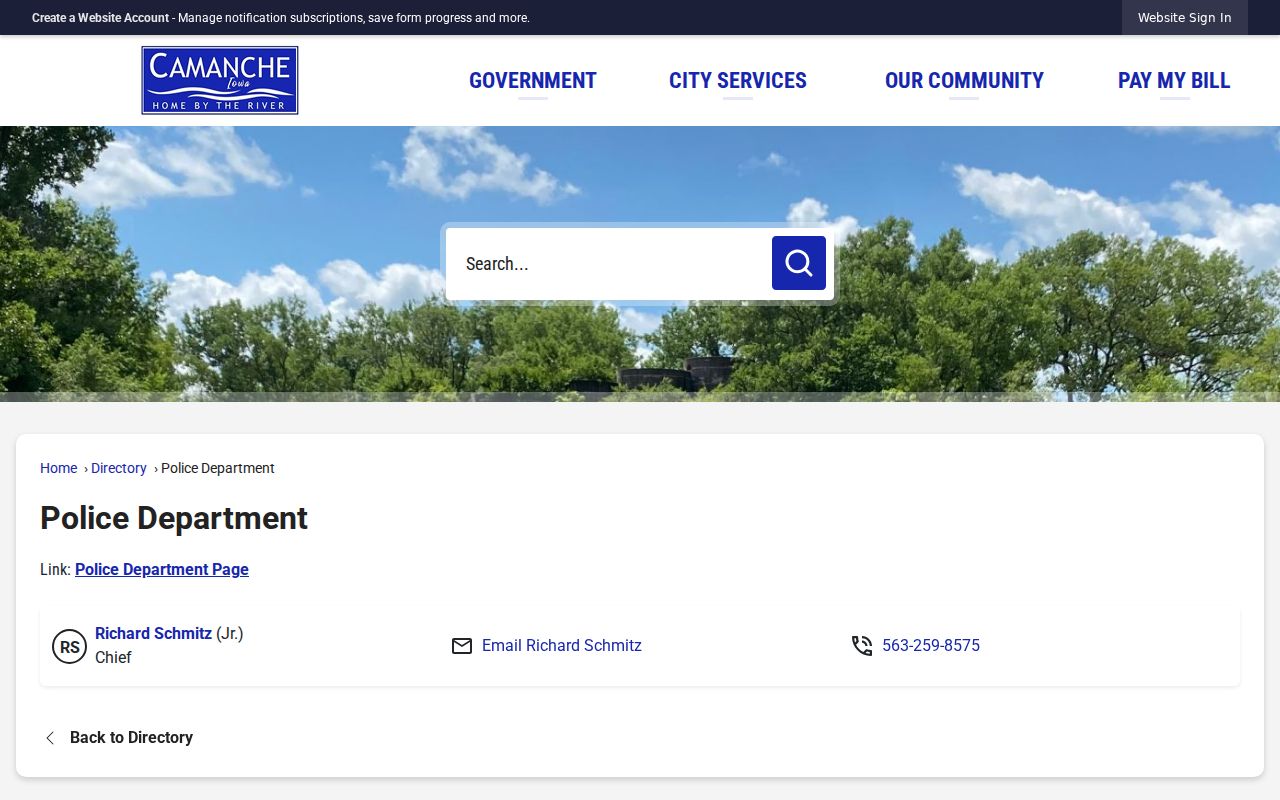
Task: Click the back arrow chevron icon
Action: (50, 738)
